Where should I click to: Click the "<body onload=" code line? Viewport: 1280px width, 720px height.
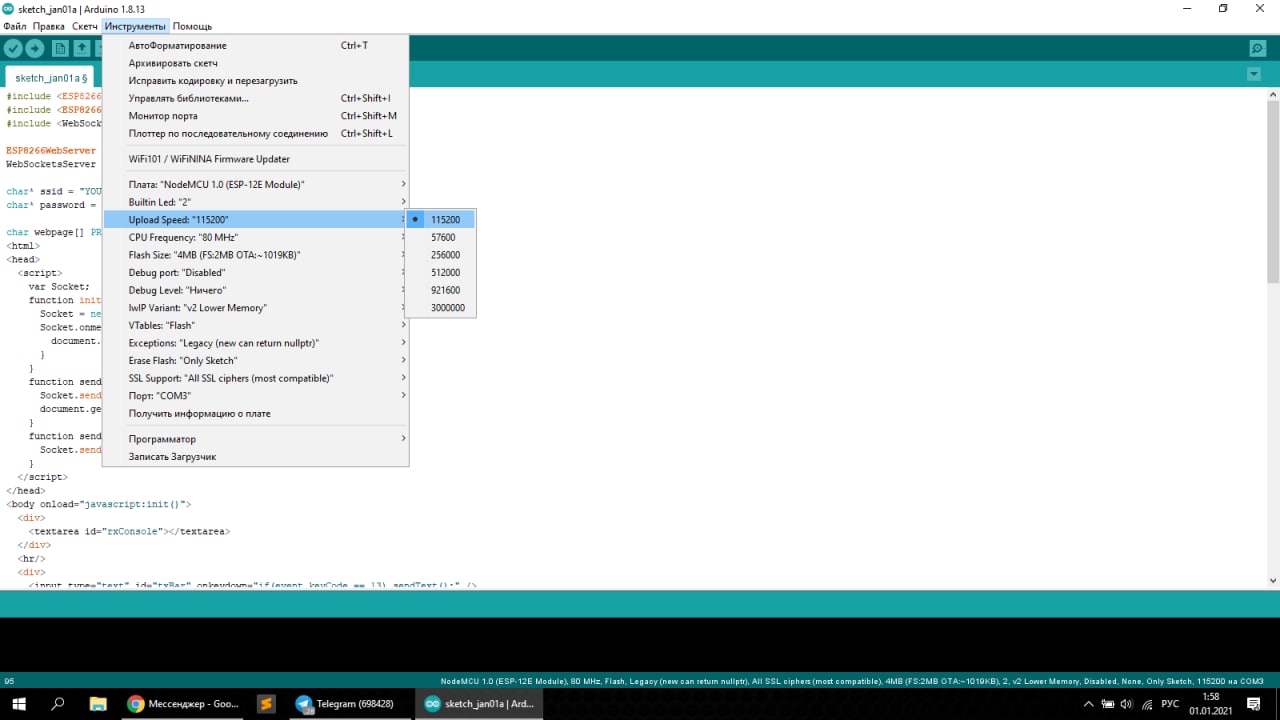pyautogui.click(x=98, y=504)
